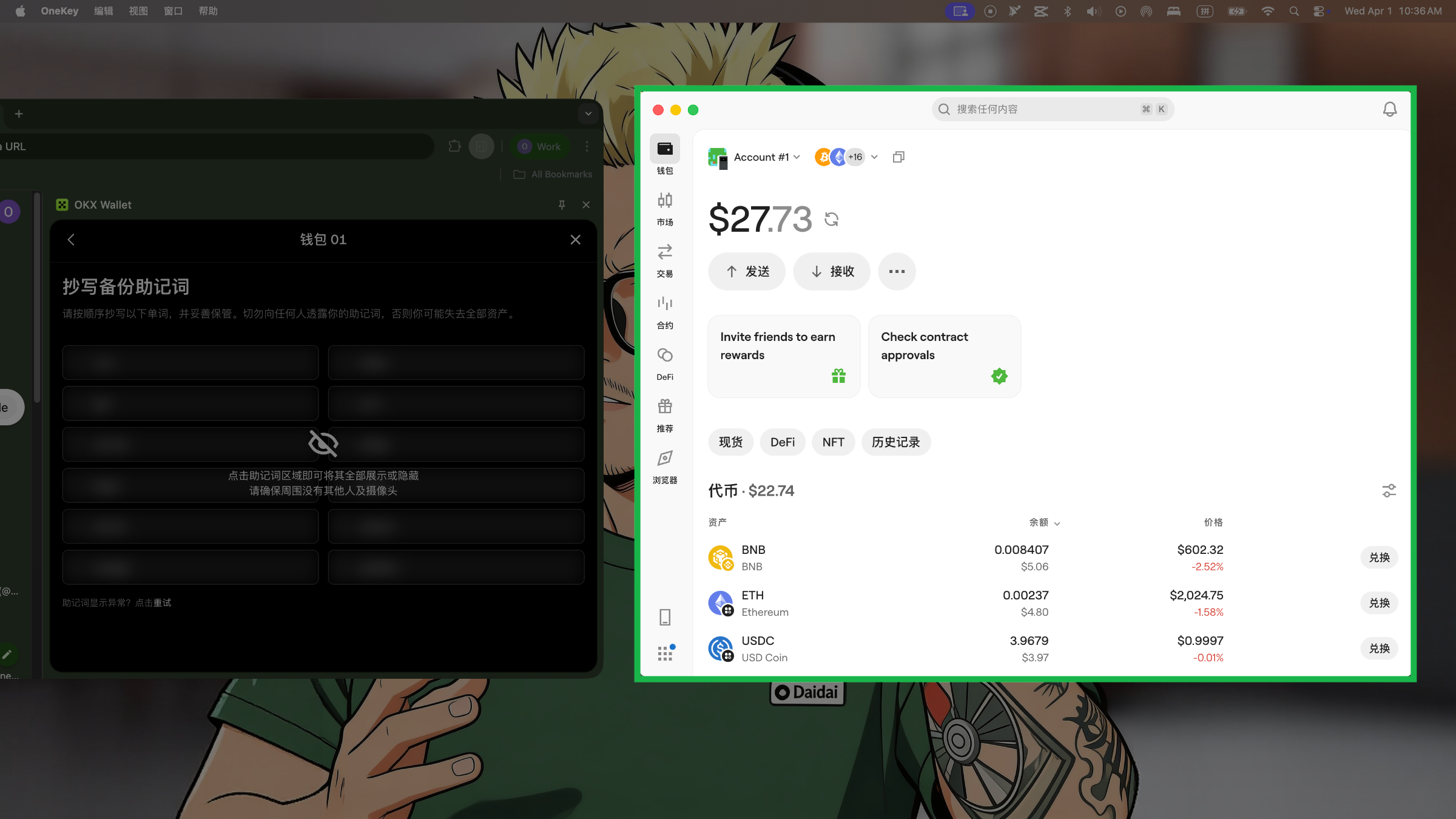Open the 编辑 menu in menu bar
Viewport: 1456px width, 819px height.
point(104,11)
